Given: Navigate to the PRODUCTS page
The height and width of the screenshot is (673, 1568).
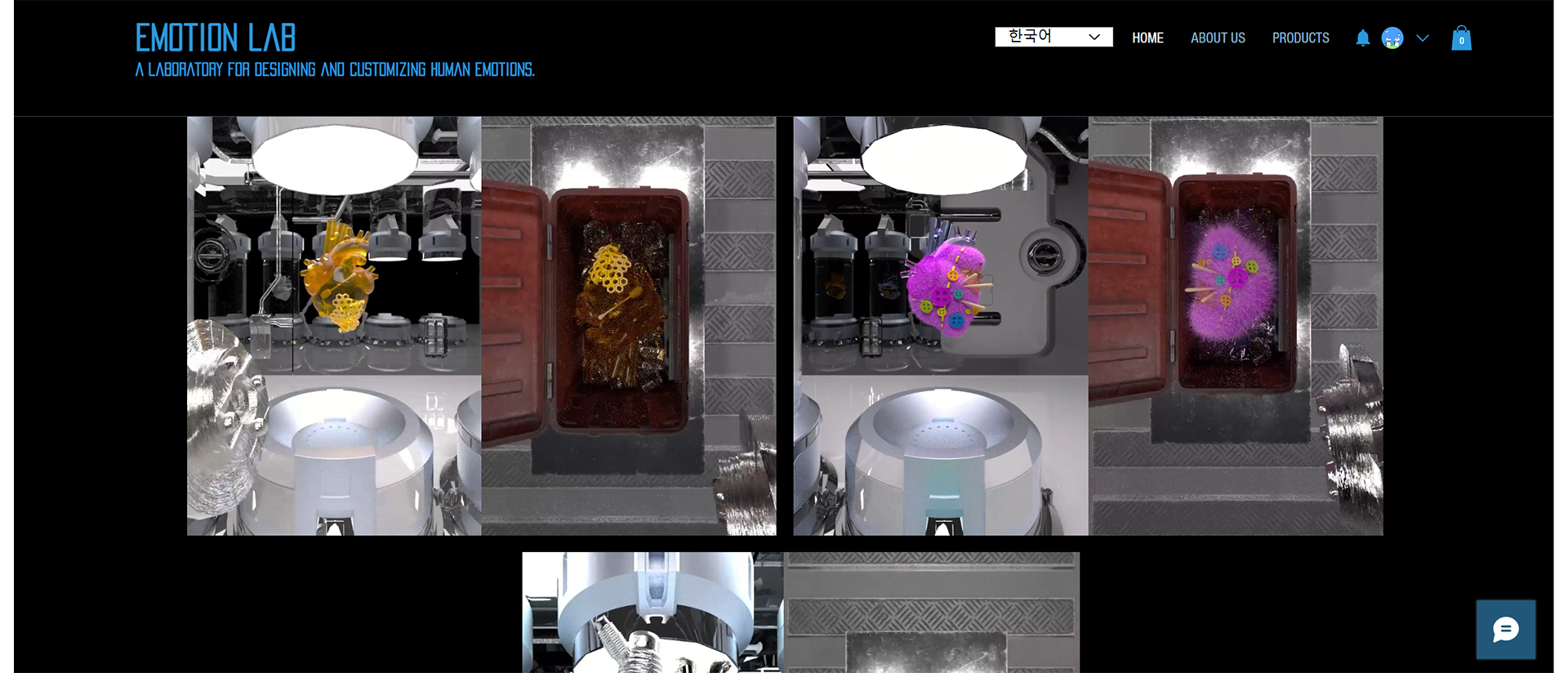Looking at the screenshot, I should 1300,38.
